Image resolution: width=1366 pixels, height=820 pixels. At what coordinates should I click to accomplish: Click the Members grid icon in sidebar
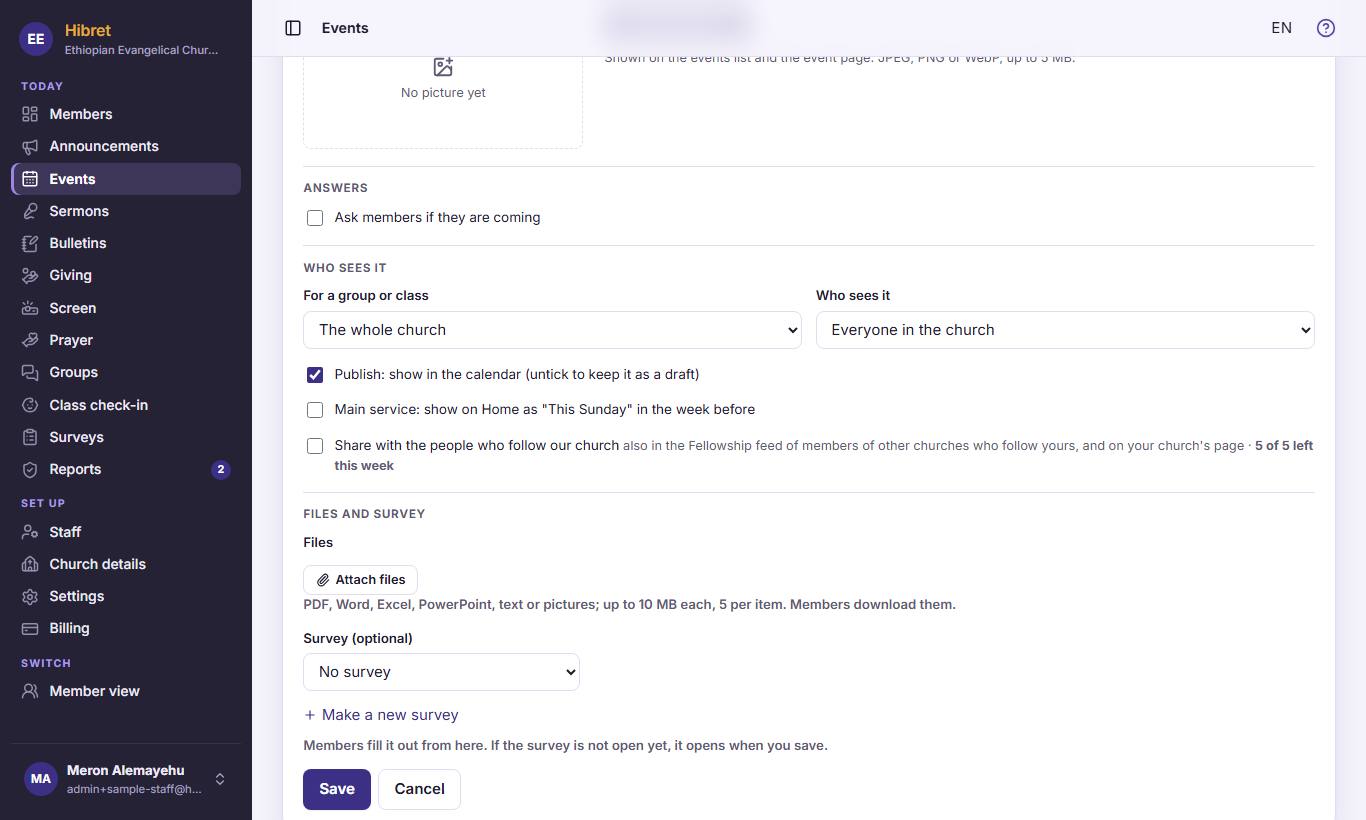pos(30,114)
